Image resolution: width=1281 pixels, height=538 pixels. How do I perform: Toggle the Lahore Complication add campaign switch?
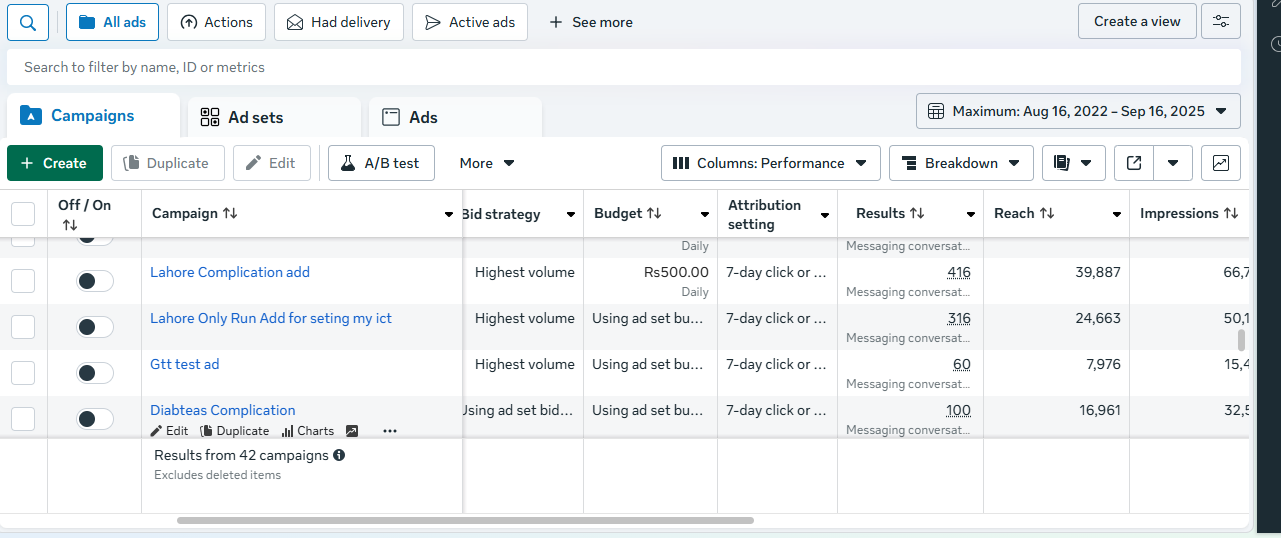pyautogui.click(x=95, y=281)
